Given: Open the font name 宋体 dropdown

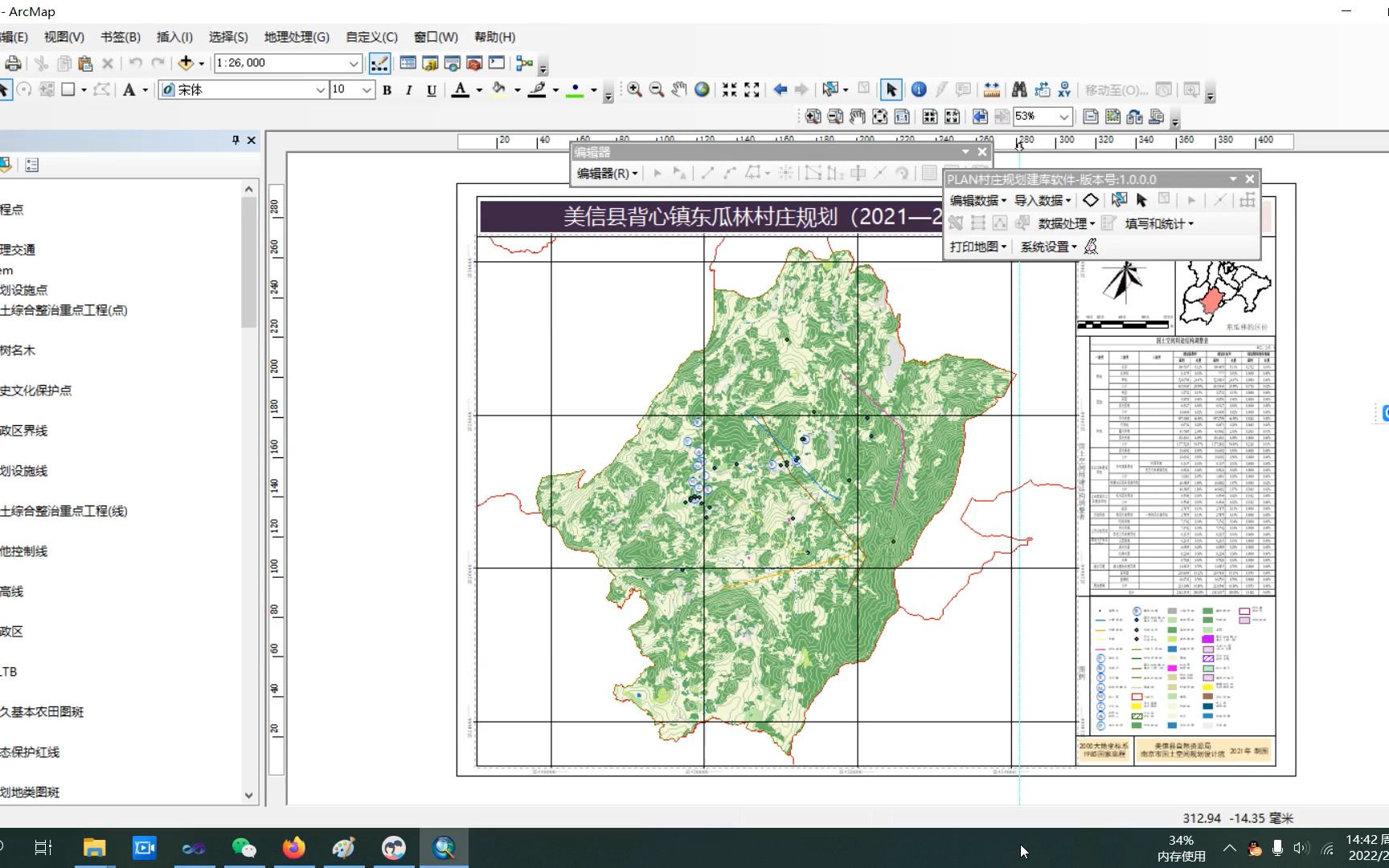Looking at the screenshot, I should coord(320,90).
